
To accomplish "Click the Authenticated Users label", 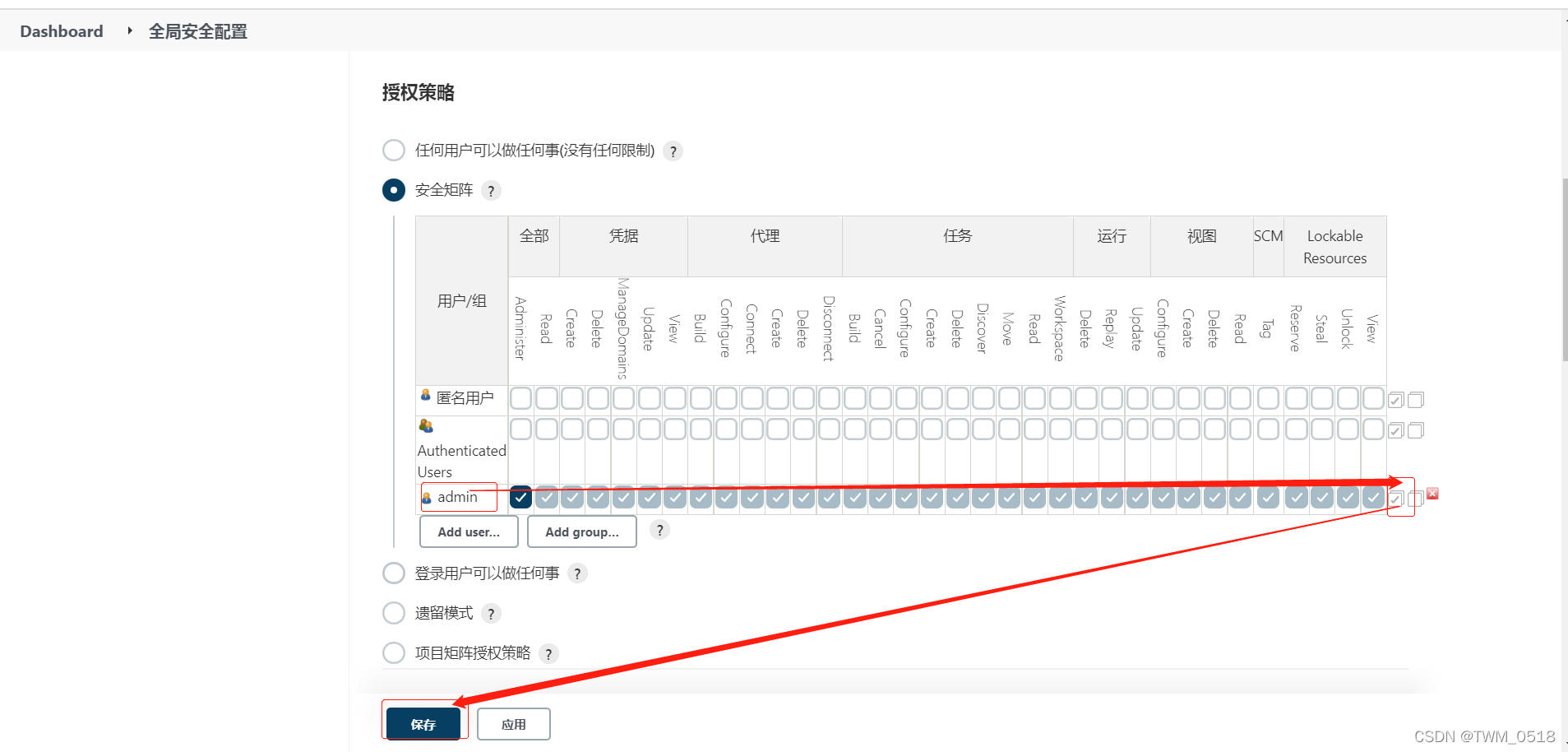I will 461,461.
